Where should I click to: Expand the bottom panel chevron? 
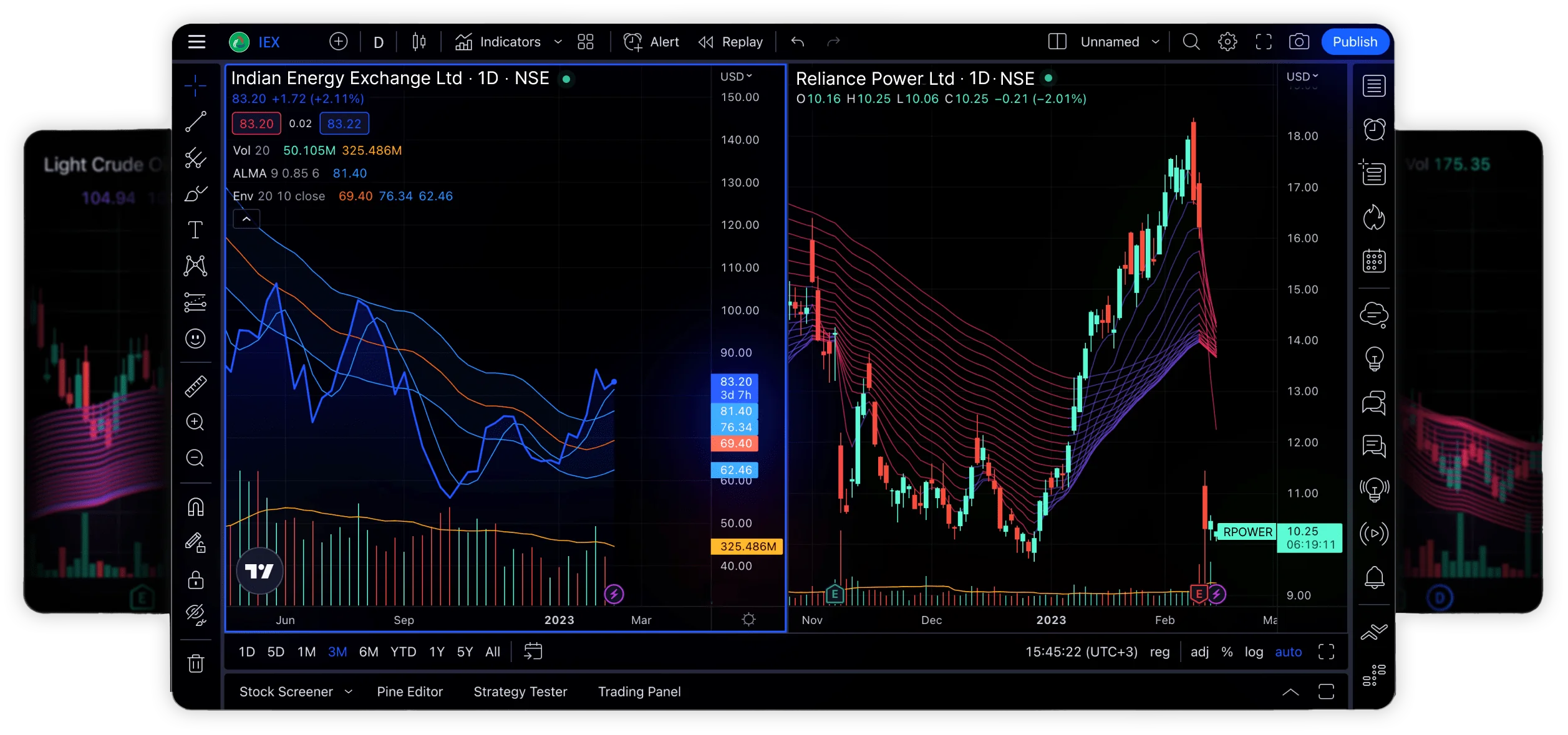1290,692
